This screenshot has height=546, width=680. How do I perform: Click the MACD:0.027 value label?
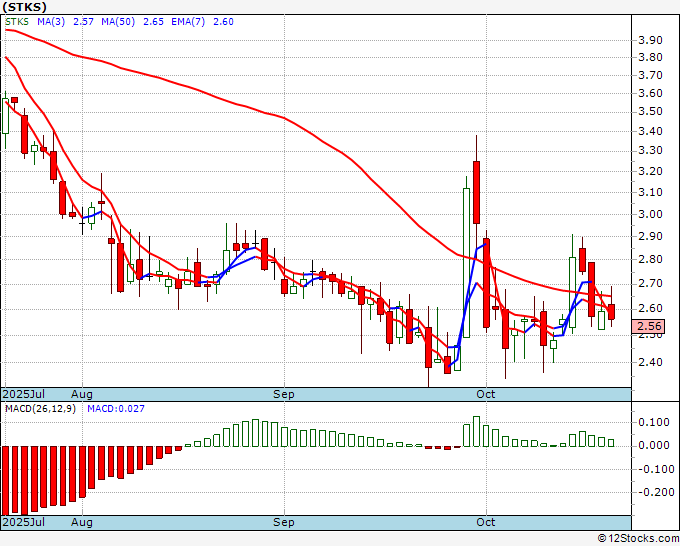116,409
